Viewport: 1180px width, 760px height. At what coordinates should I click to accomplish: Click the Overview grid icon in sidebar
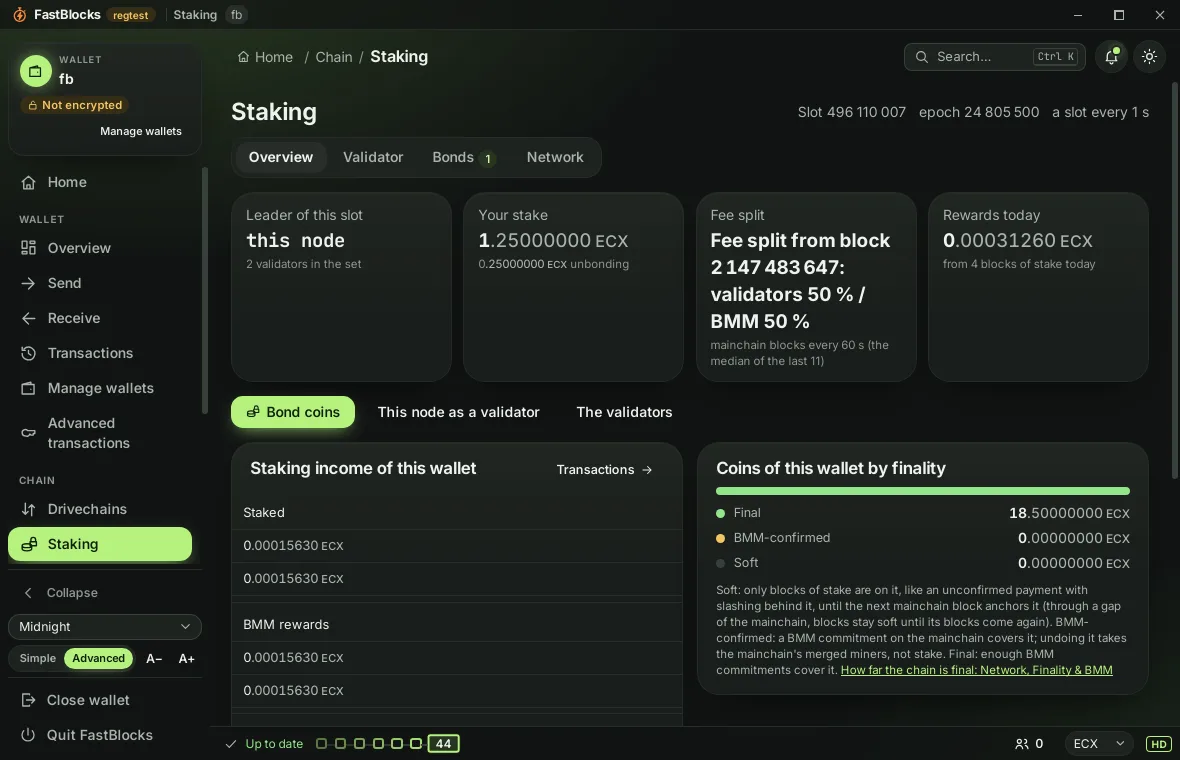(x=29, y=248)
